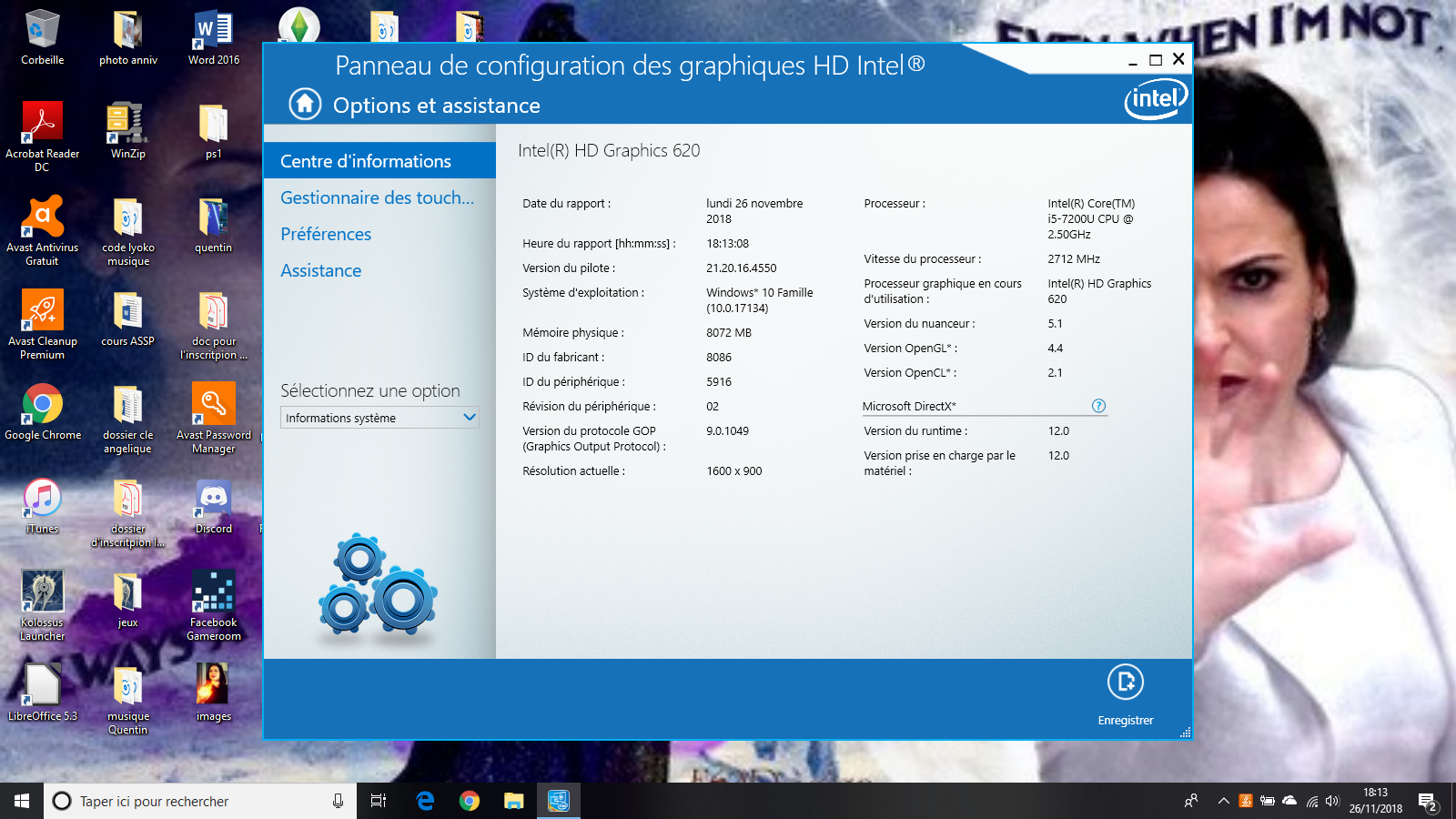Open Gestionnaire des touches section
The image size is (1456, 819).
click(377, 197)
